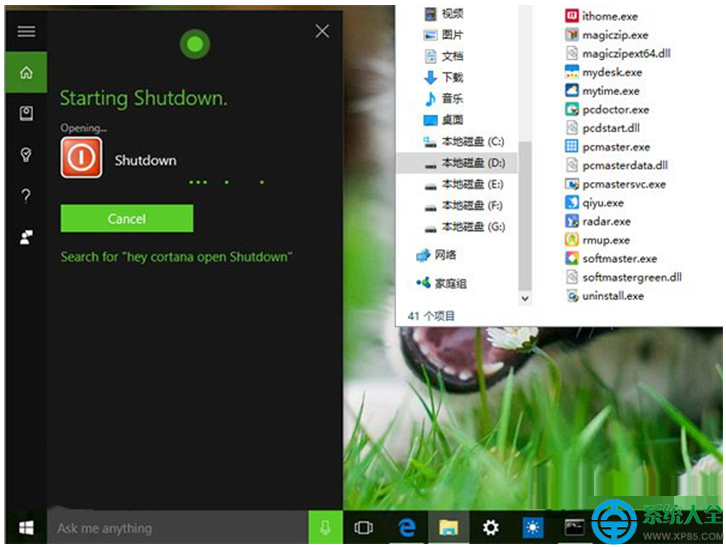This screenshot has width=726, height=547.
Task: Select Cortana Home icon in sidebar
Action: [26, 73]
